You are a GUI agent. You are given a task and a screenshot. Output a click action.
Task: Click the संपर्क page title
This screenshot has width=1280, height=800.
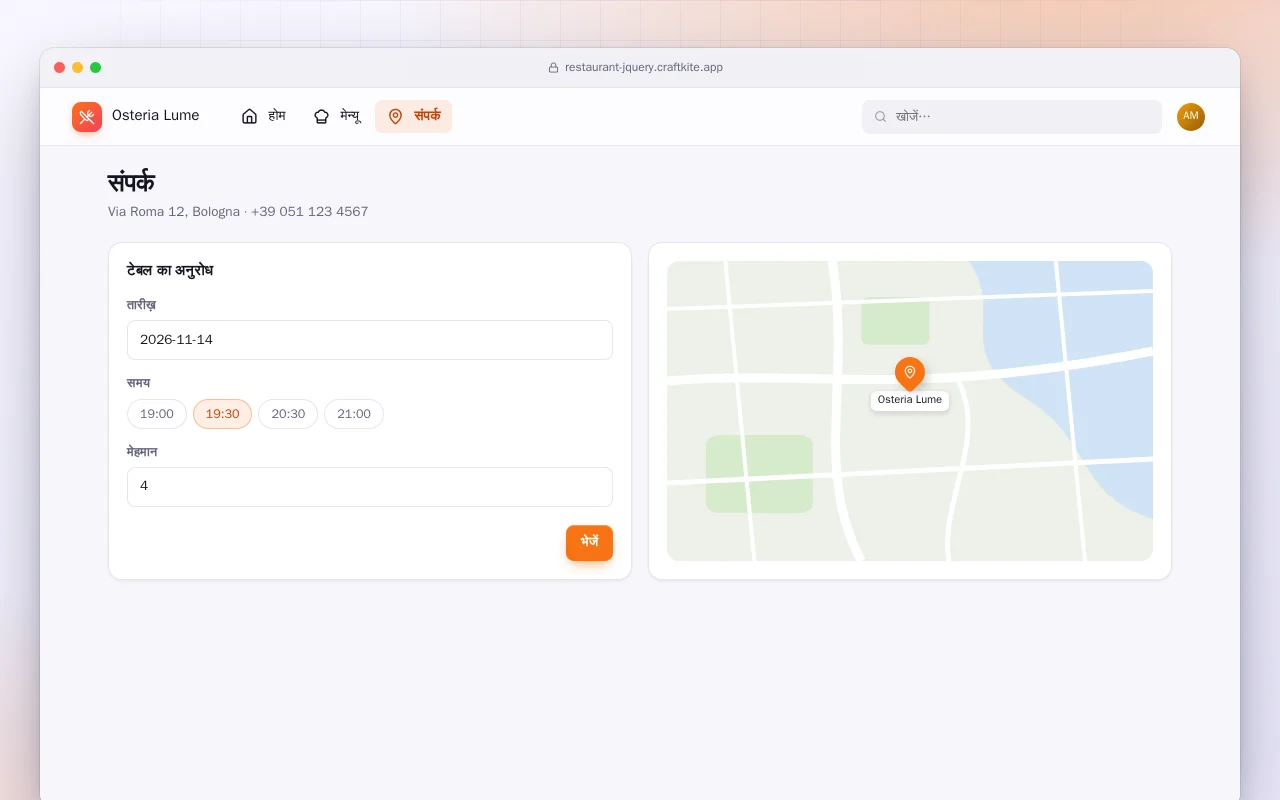(x=131, y=183)
